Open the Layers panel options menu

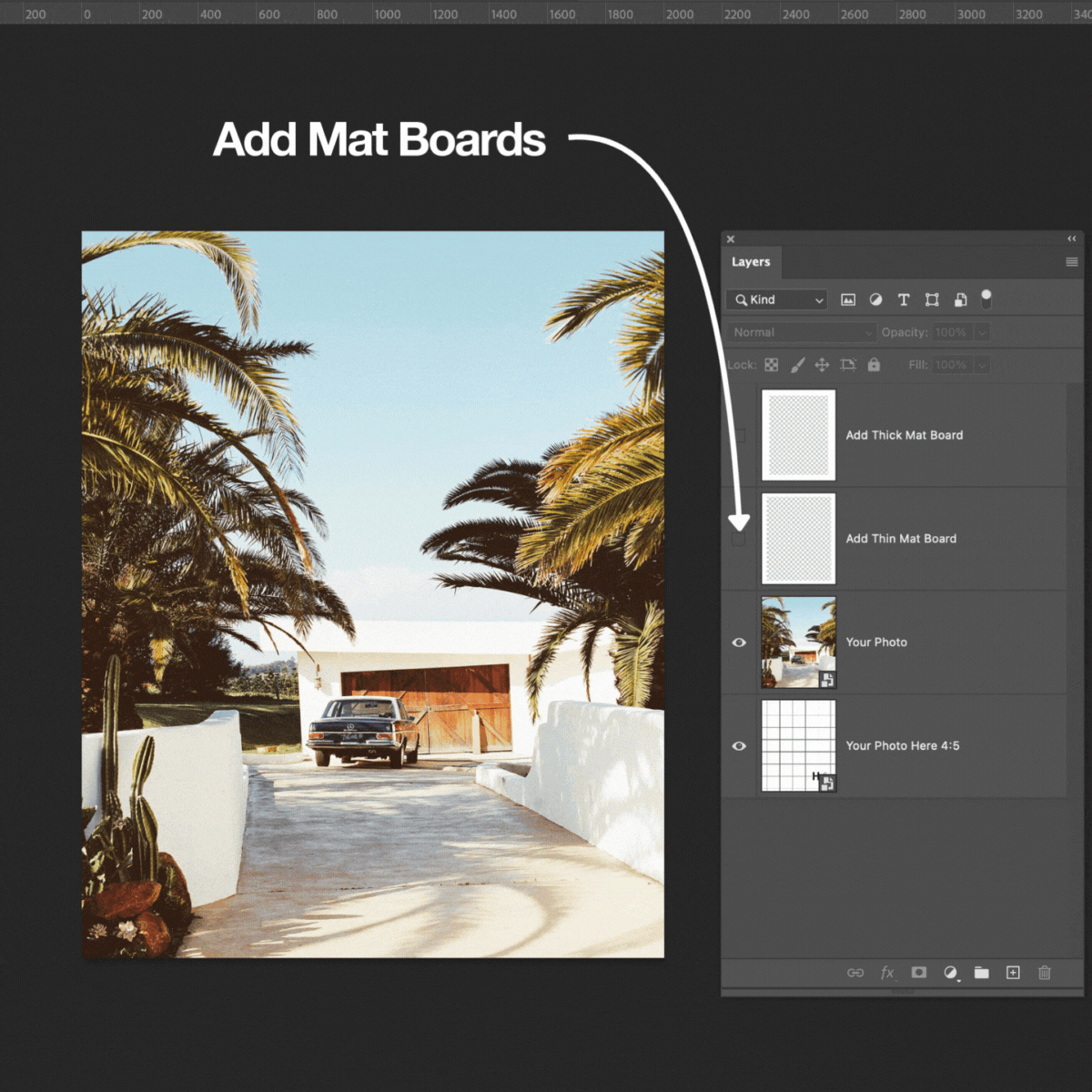click(1071, 262)
